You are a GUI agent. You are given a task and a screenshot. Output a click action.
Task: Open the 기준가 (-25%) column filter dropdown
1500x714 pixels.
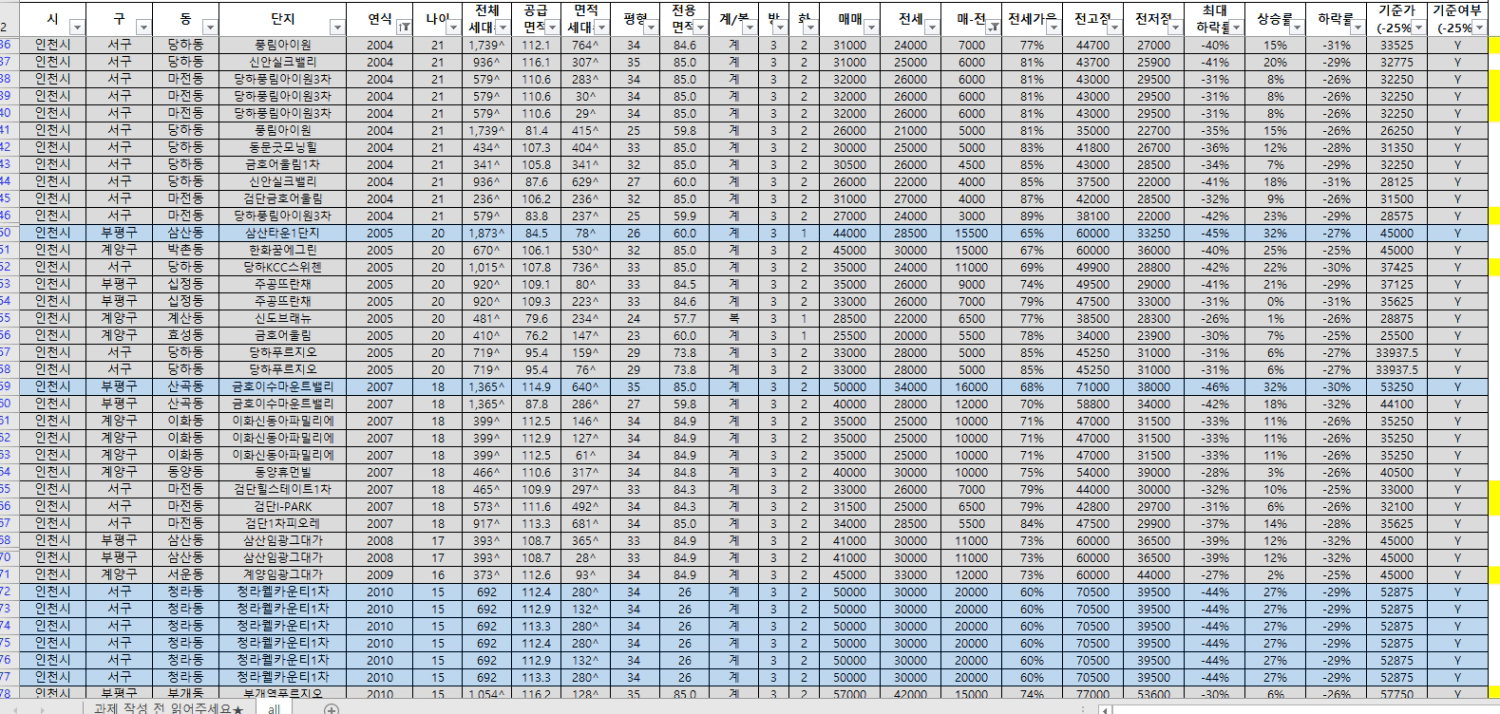pyautogui.click(x=1420, y=27)
